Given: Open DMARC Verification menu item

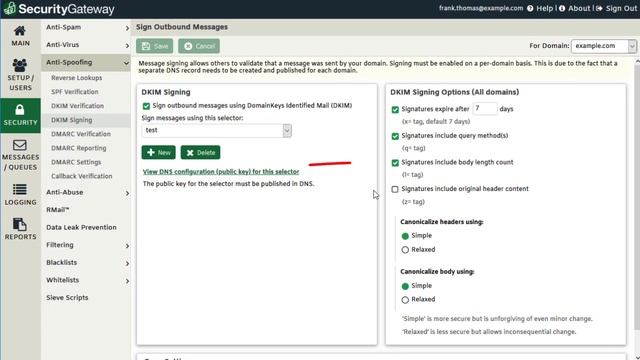Looking at the screenshot, I should tap(81, 134).
